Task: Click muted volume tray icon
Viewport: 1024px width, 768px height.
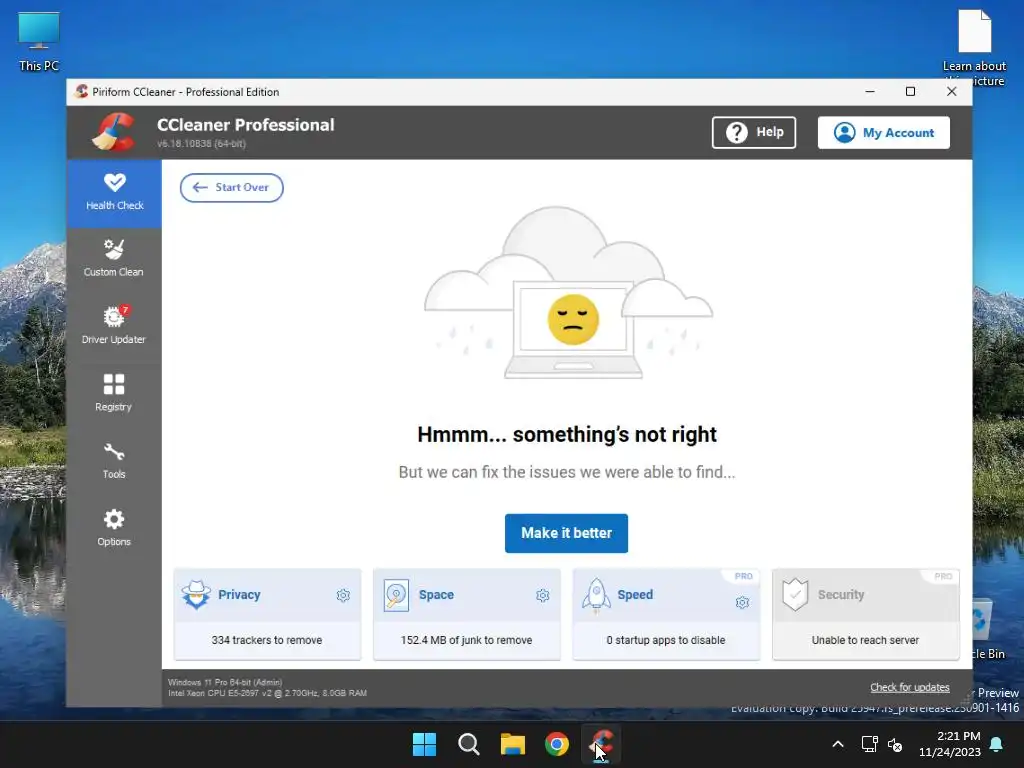Action: (895, 744)
